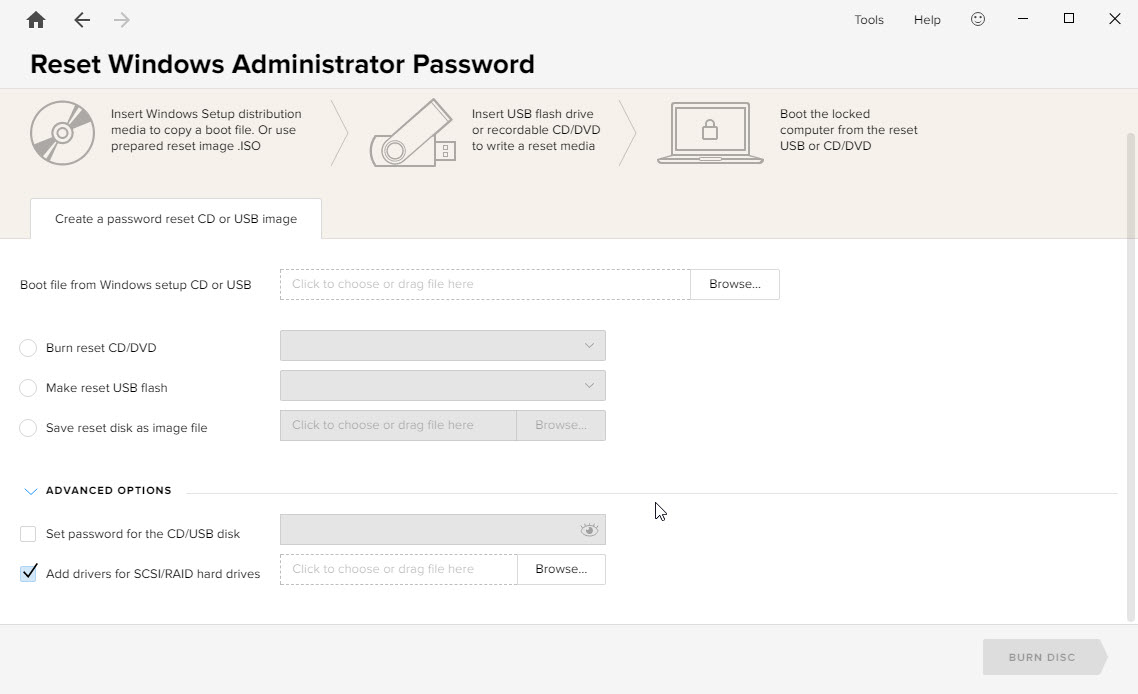Select the Burn reset CD/DVD radio button
Image resolution: width=1138 pixels, height=694 pixels.
click(28, 348)
